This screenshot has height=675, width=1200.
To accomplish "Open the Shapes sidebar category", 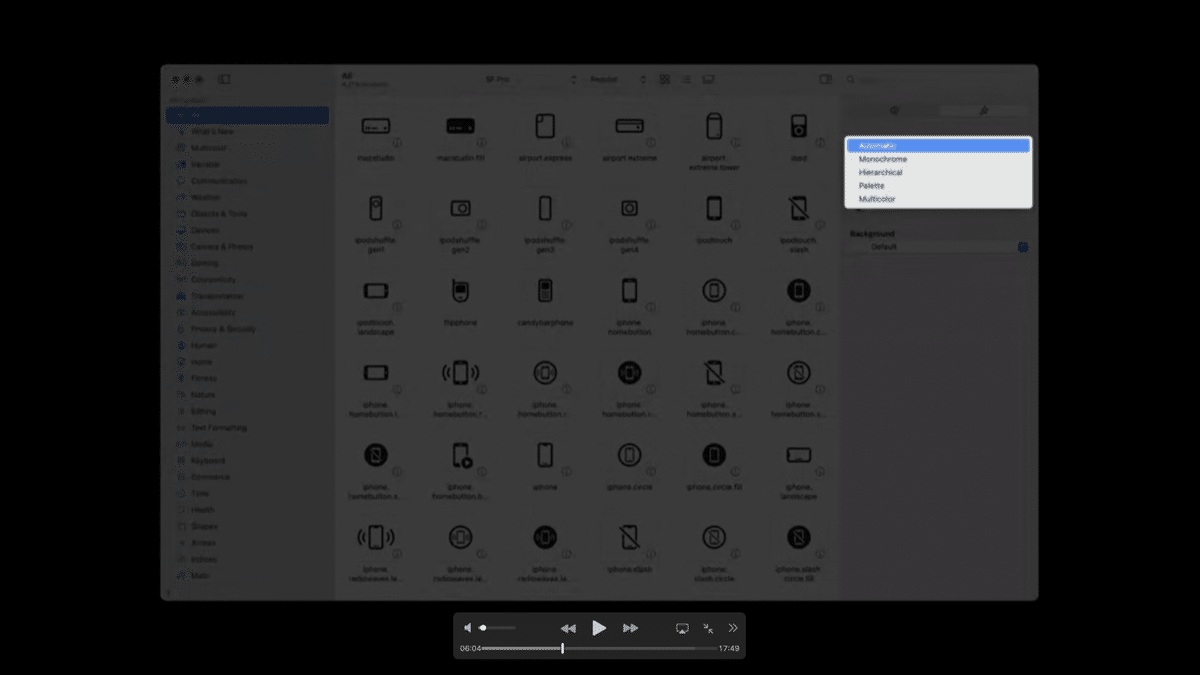I will click(x=247, y=526).
